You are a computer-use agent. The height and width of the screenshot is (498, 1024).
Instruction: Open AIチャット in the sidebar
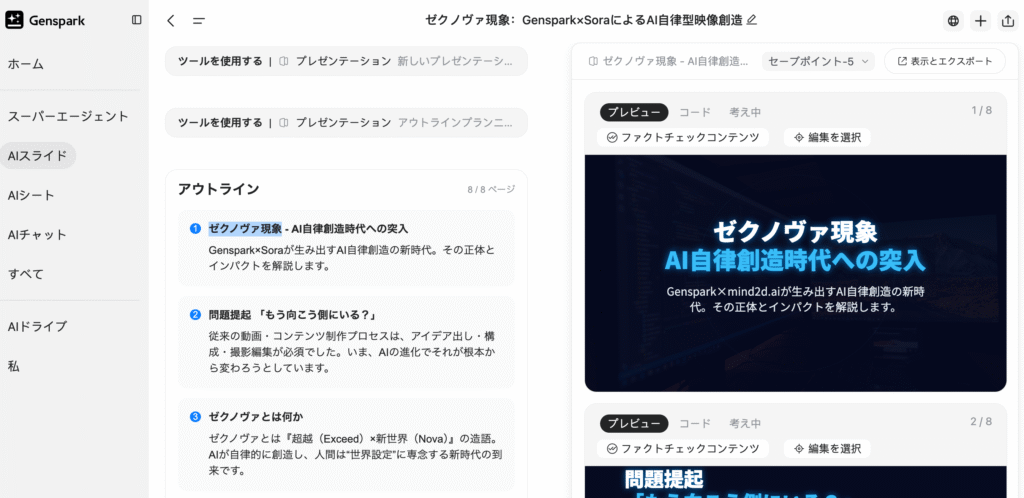(37, 234)
